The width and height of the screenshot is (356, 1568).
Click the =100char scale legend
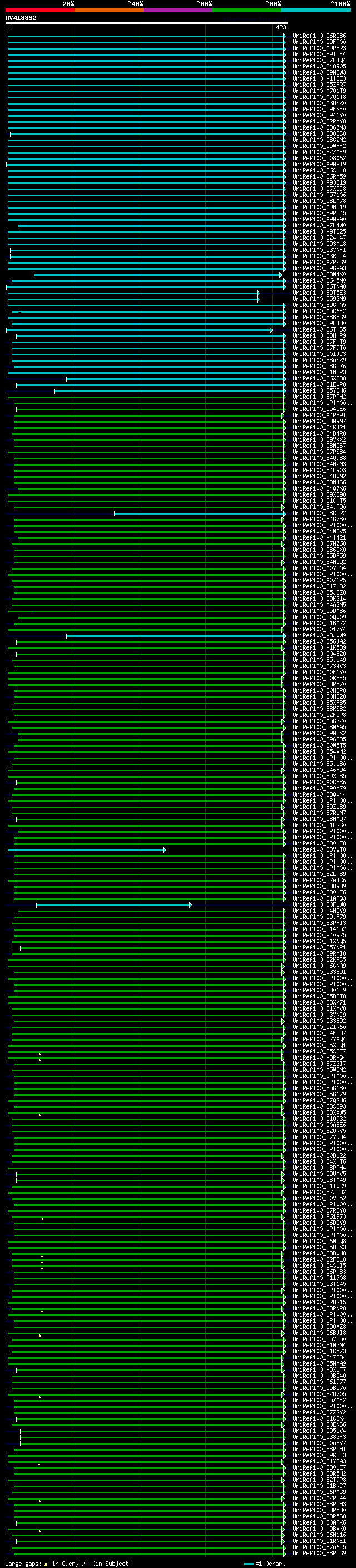pos(265,1564)
